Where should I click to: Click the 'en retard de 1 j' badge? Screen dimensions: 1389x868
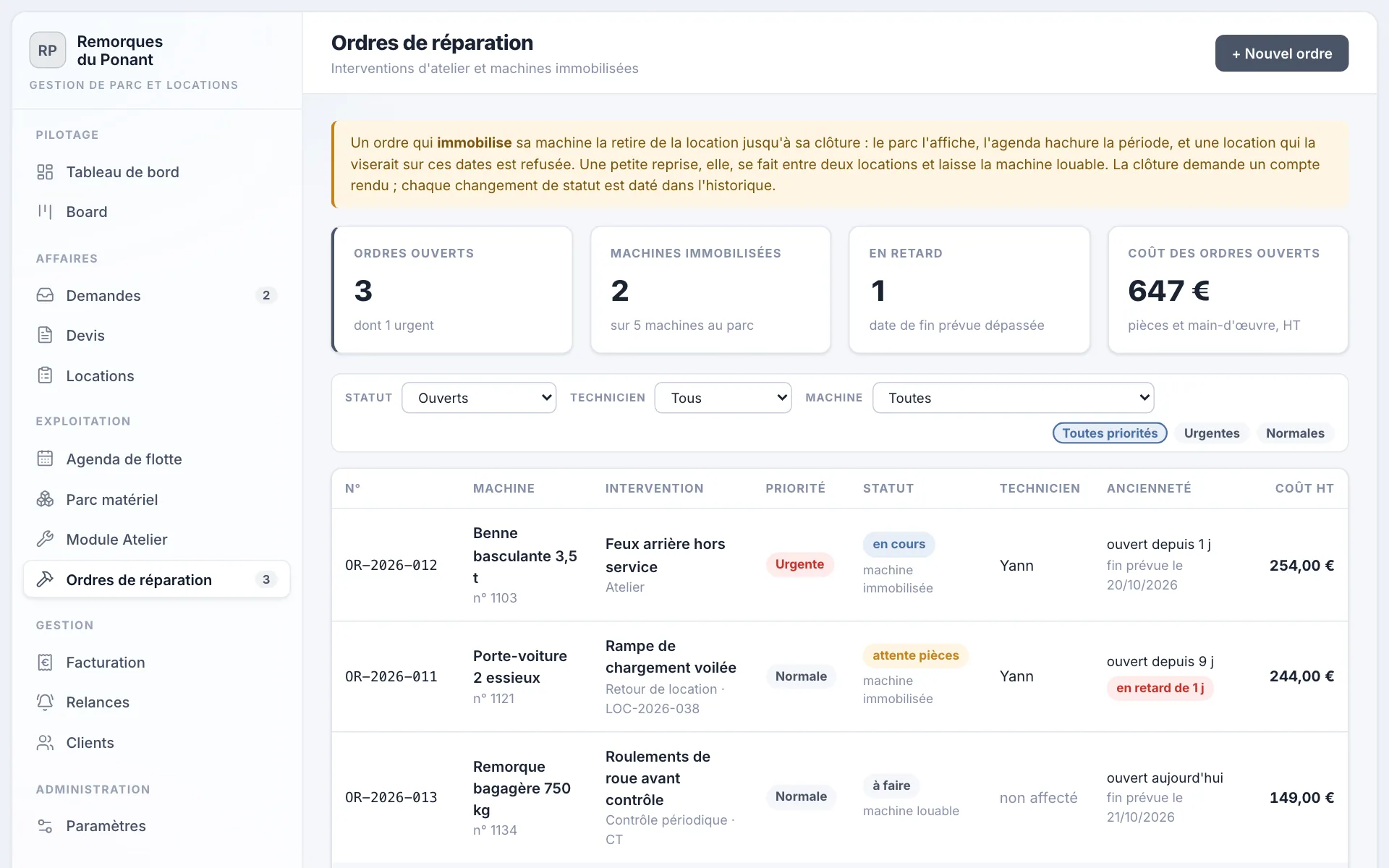tap(1160, 688)
